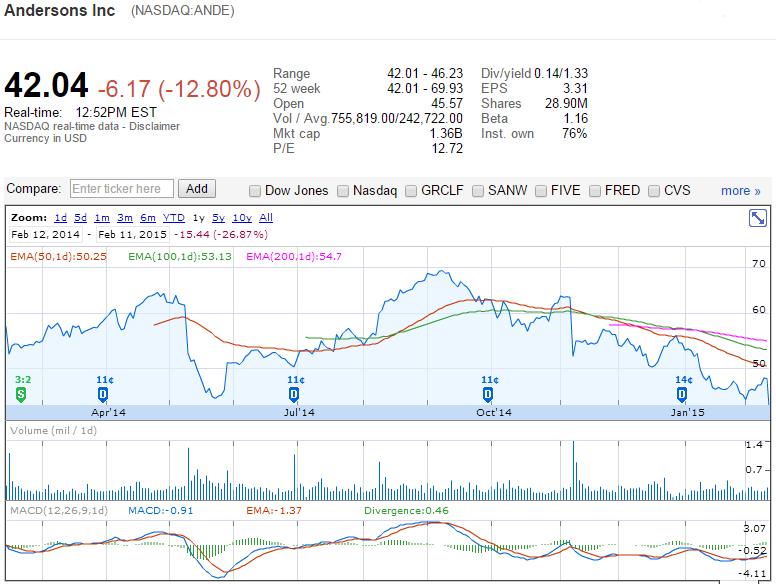Set chart zoom to 1d
This screenshot has width=776, height=584.
[x=60, y=218]
